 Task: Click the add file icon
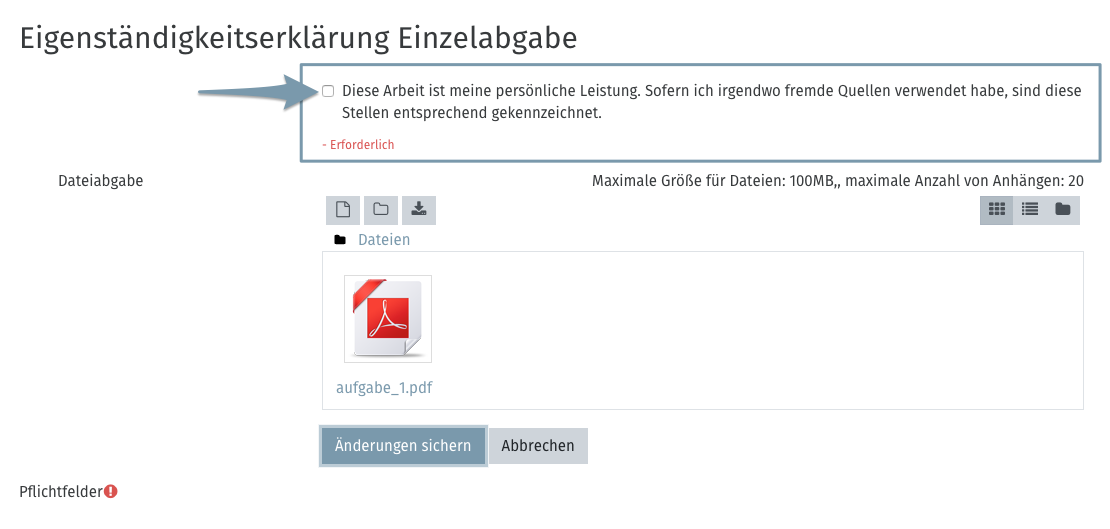click(x=343, y=210)
